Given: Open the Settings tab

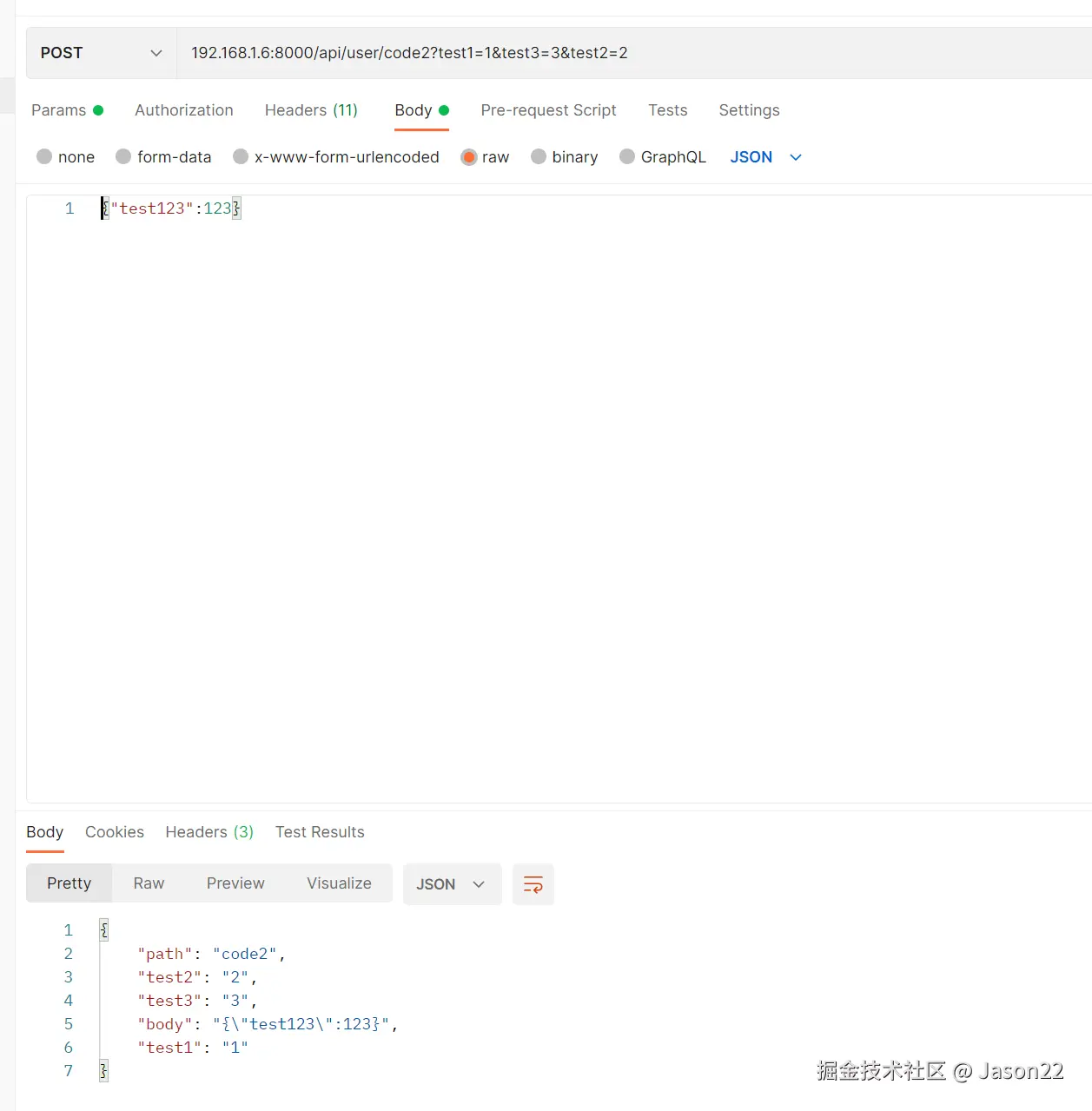Looking at the screenshot, I should pyautogui.click(x=749, y=110).
